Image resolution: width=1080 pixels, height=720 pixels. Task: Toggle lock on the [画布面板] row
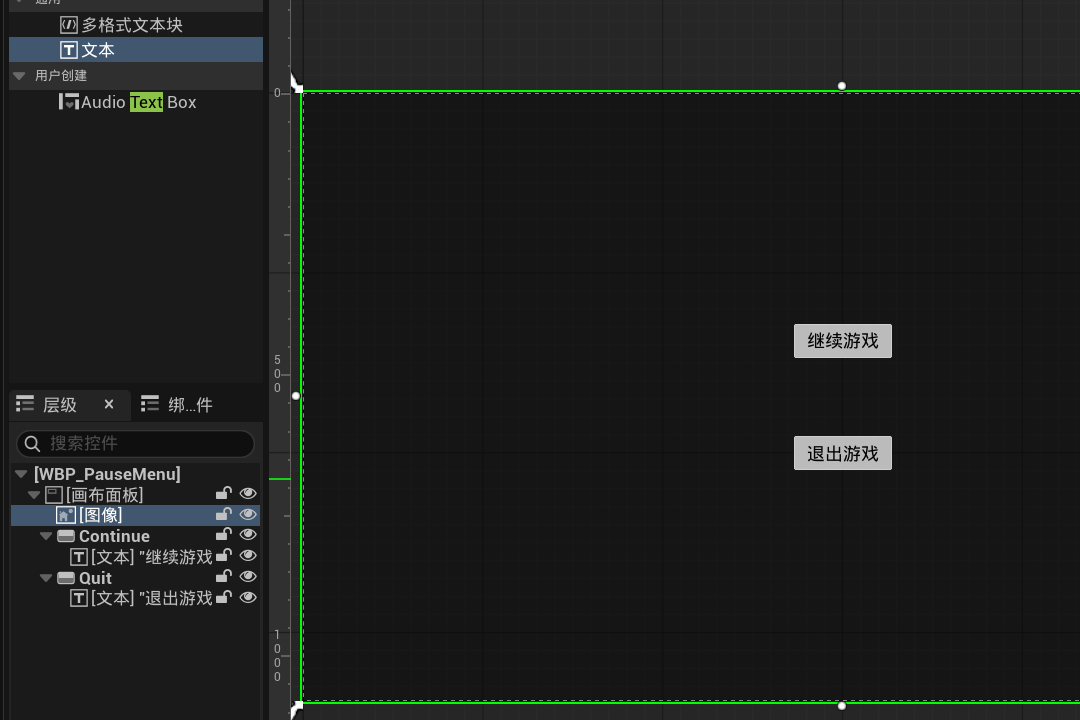pos(224,493)
